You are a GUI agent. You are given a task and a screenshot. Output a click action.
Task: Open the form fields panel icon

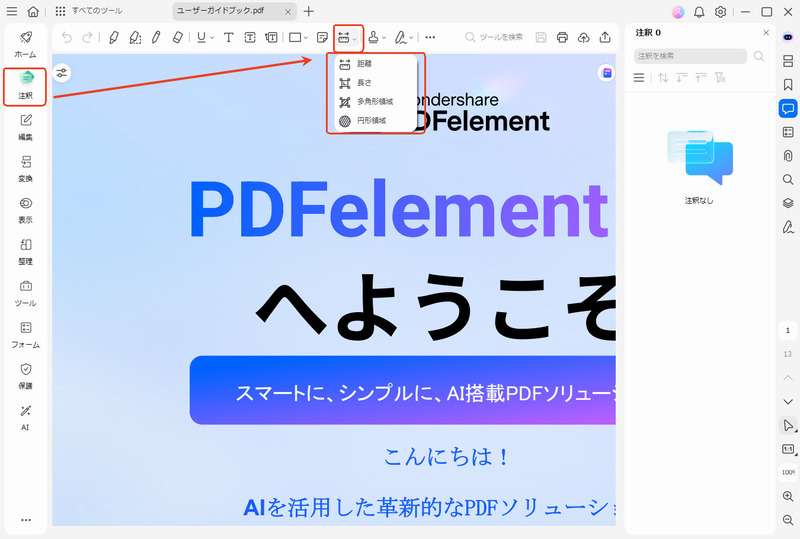(788, 132)
